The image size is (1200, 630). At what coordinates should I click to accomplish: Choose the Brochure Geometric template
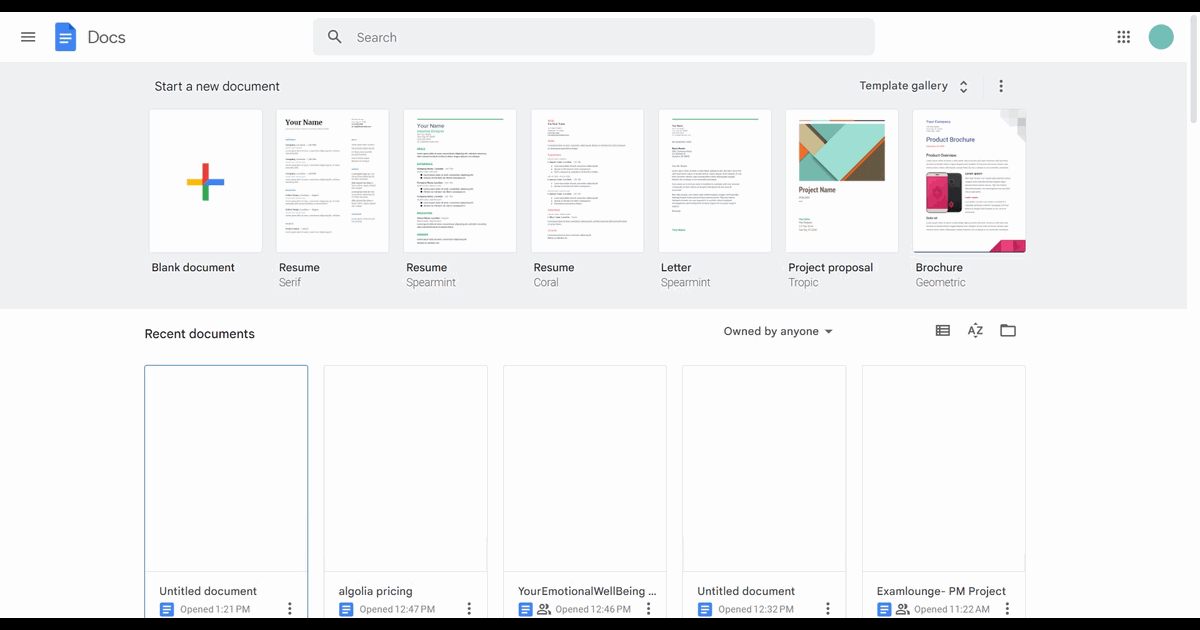click(x=970, y=181)
